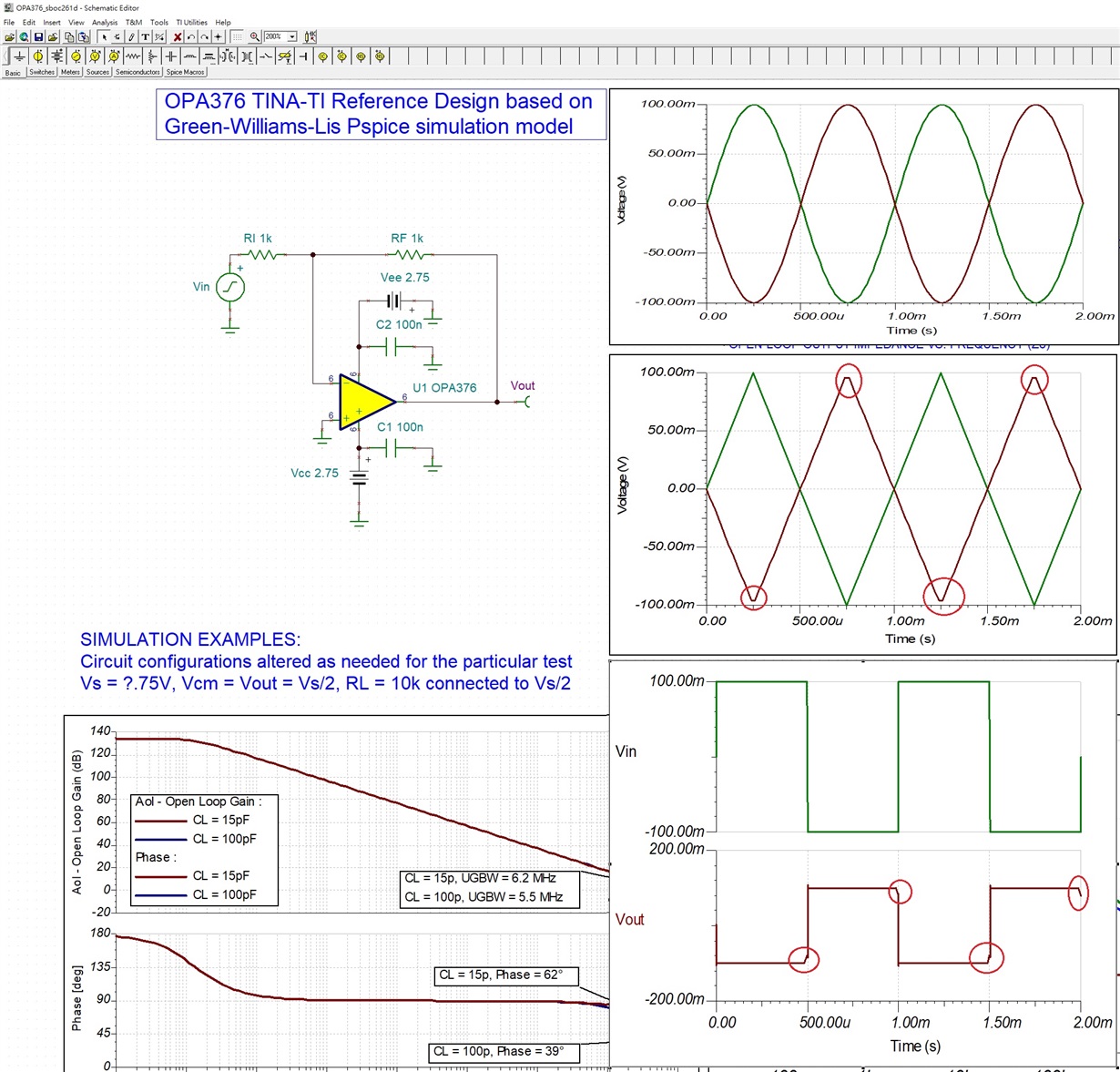Click the square wave Vin plot
Image resolution: width=1120 pixels, height=1072 pixels.
tap(898, 756)
